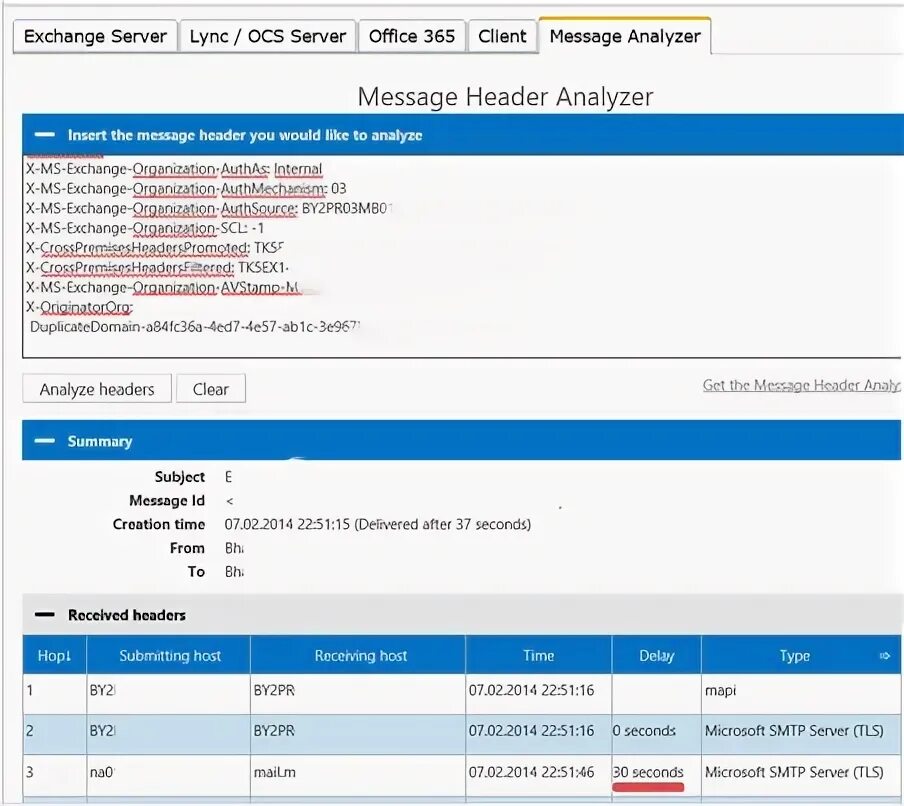
Task: Collapse the Insert the message header section
Action: click(44, 135)
